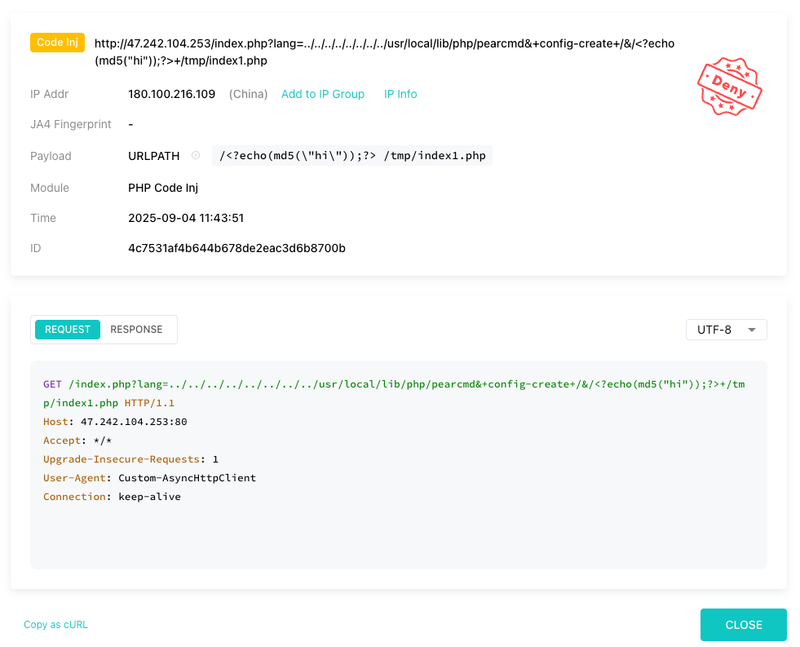
Task: Click the timestamp 2025-09-04 11:43:51
Action: tap(186, 218)
